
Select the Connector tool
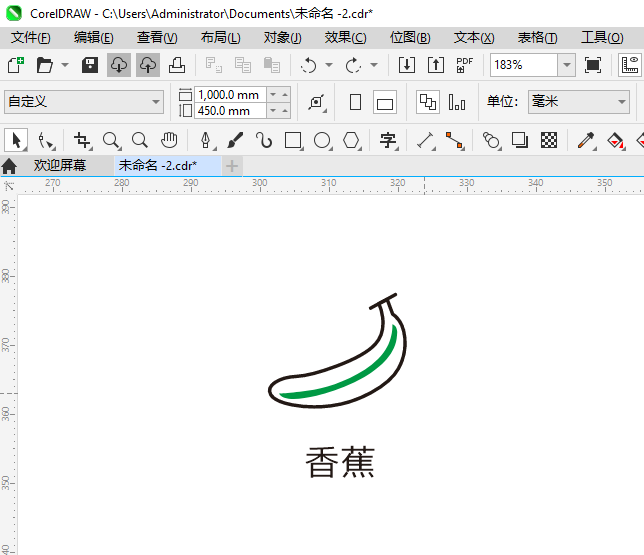pyautogui.click(x=455, y=140)
